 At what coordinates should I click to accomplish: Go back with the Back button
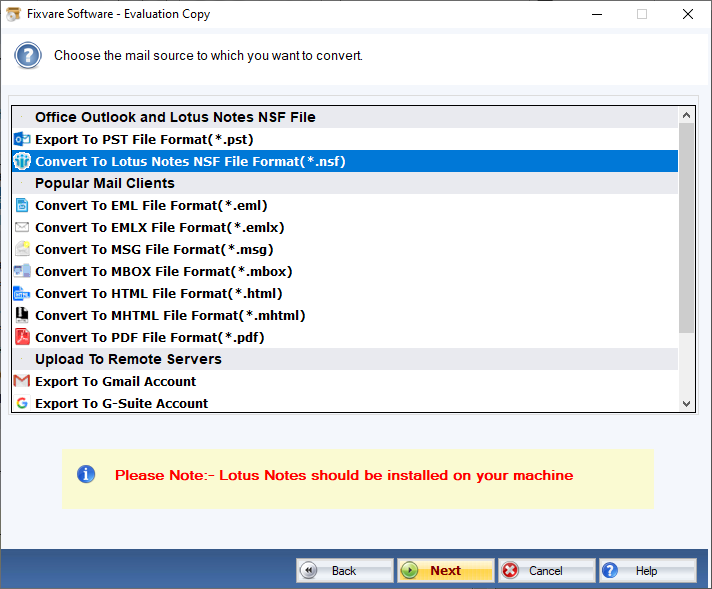tap(345, 570)
